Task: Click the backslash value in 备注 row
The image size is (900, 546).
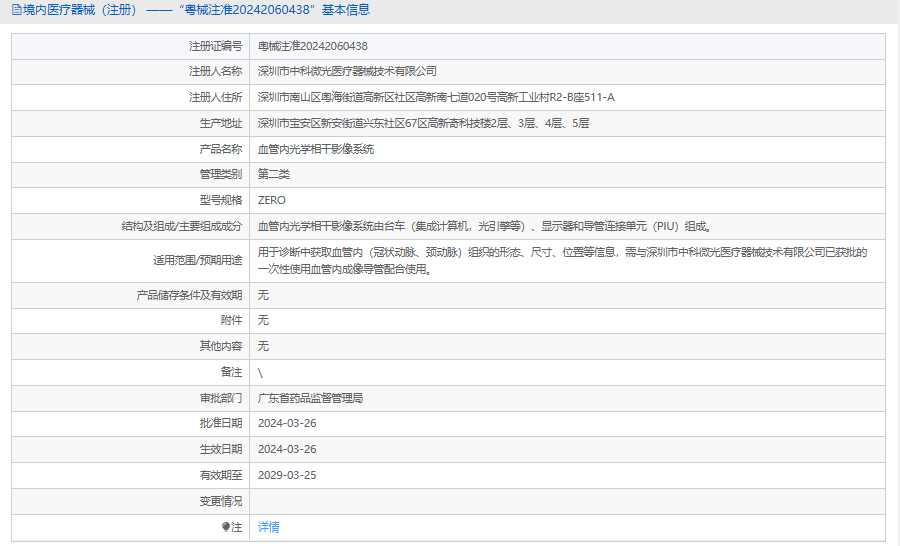Action: click(x=260, y=373)
